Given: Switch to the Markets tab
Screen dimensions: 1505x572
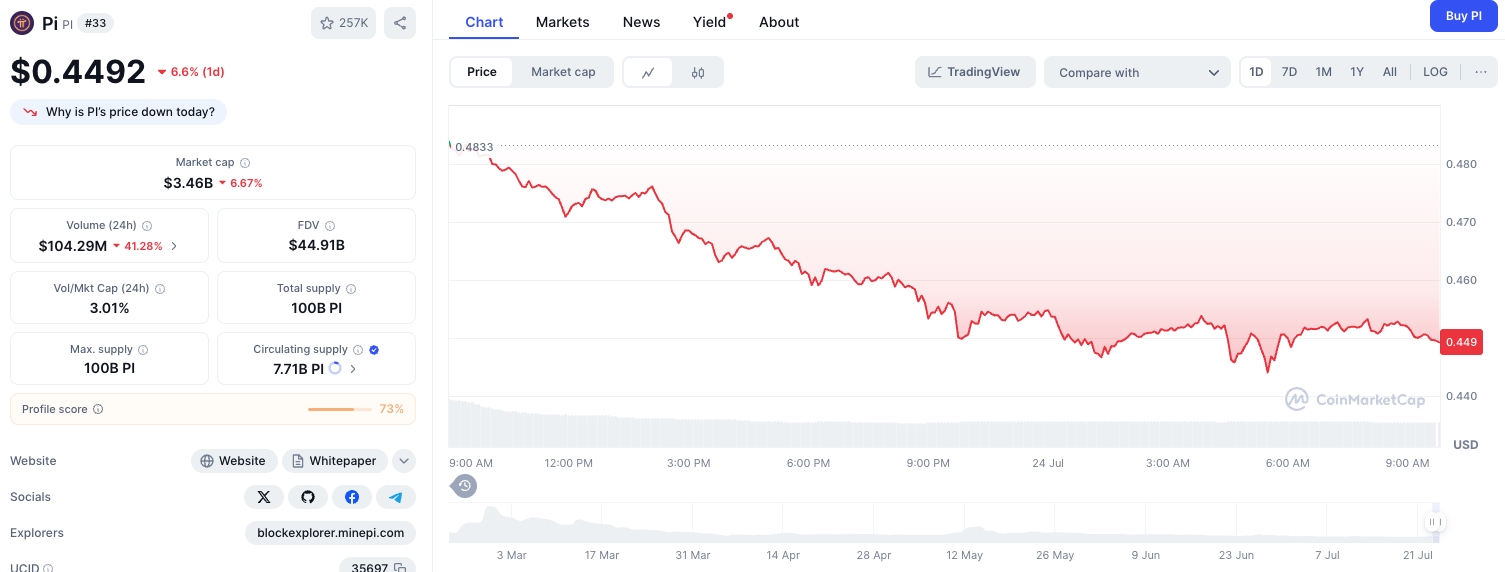Looking at the screenshot, I should pyautogui.click(x=563, y=22).
